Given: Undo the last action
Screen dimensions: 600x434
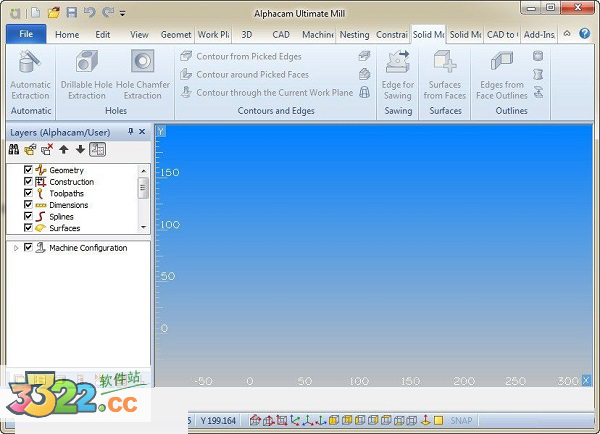Looking at the screenshot, I should [x=90, y=13].
